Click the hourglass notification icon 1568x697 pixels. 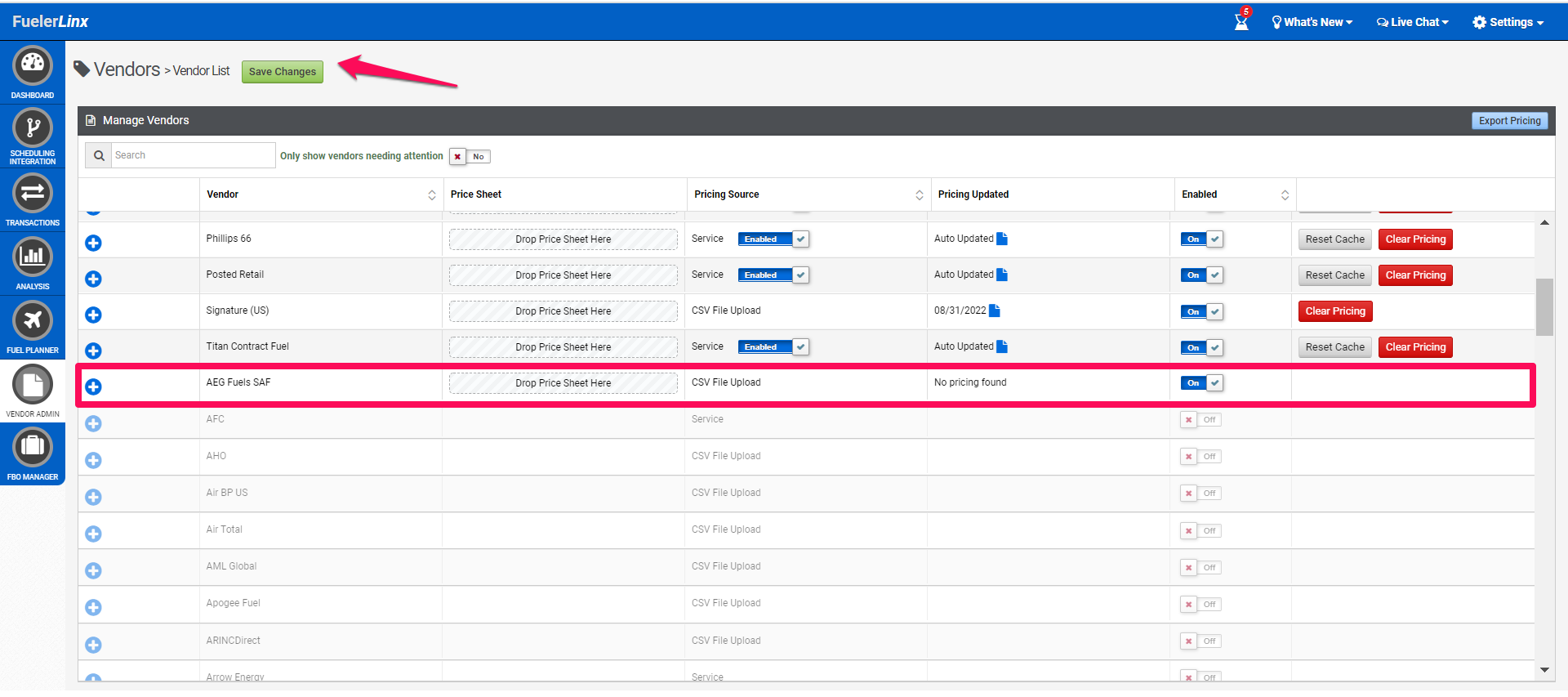(x=1241, y=20)
